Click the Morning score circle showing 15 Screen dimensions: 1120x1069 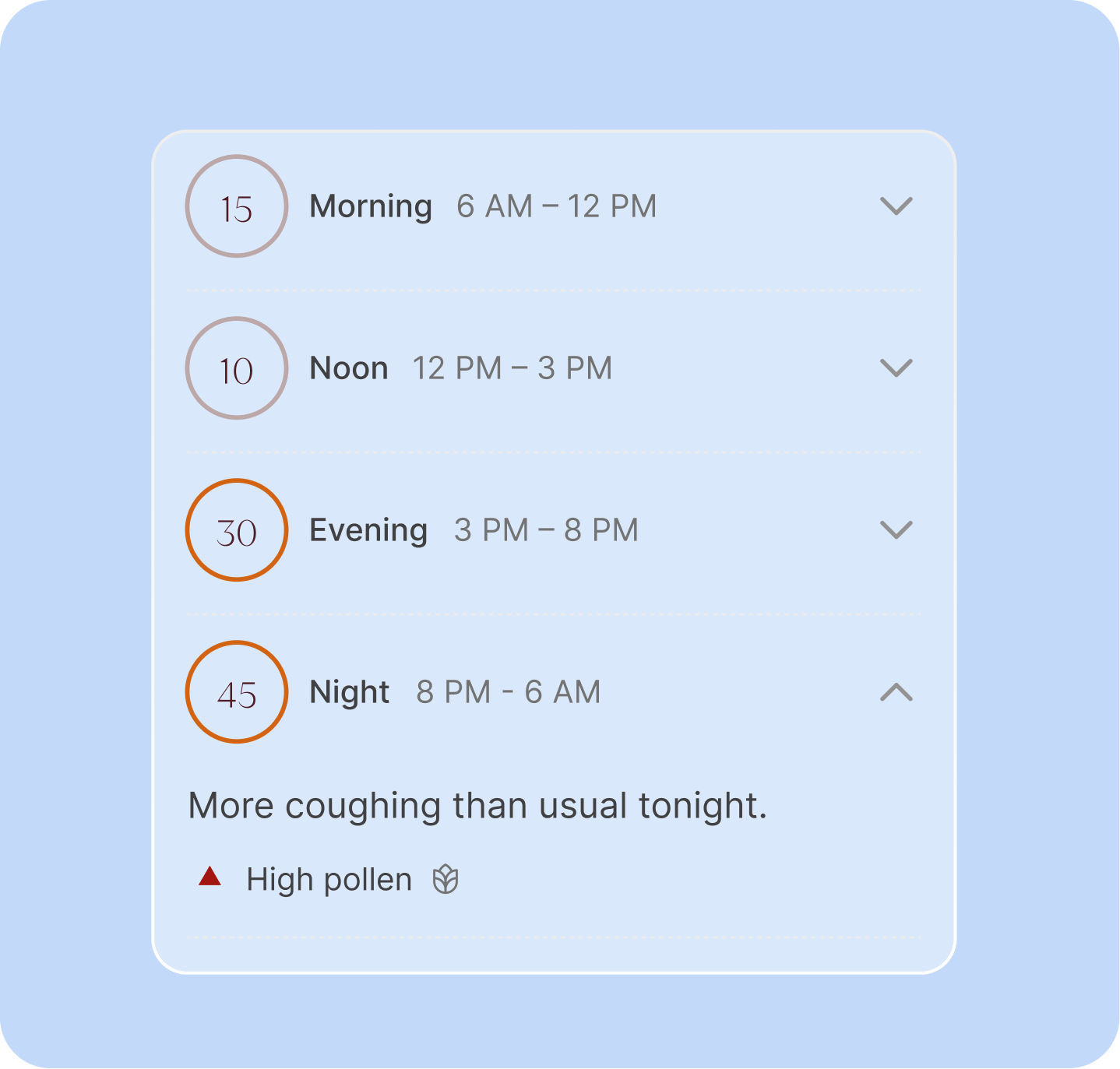(x=237, y=206)
